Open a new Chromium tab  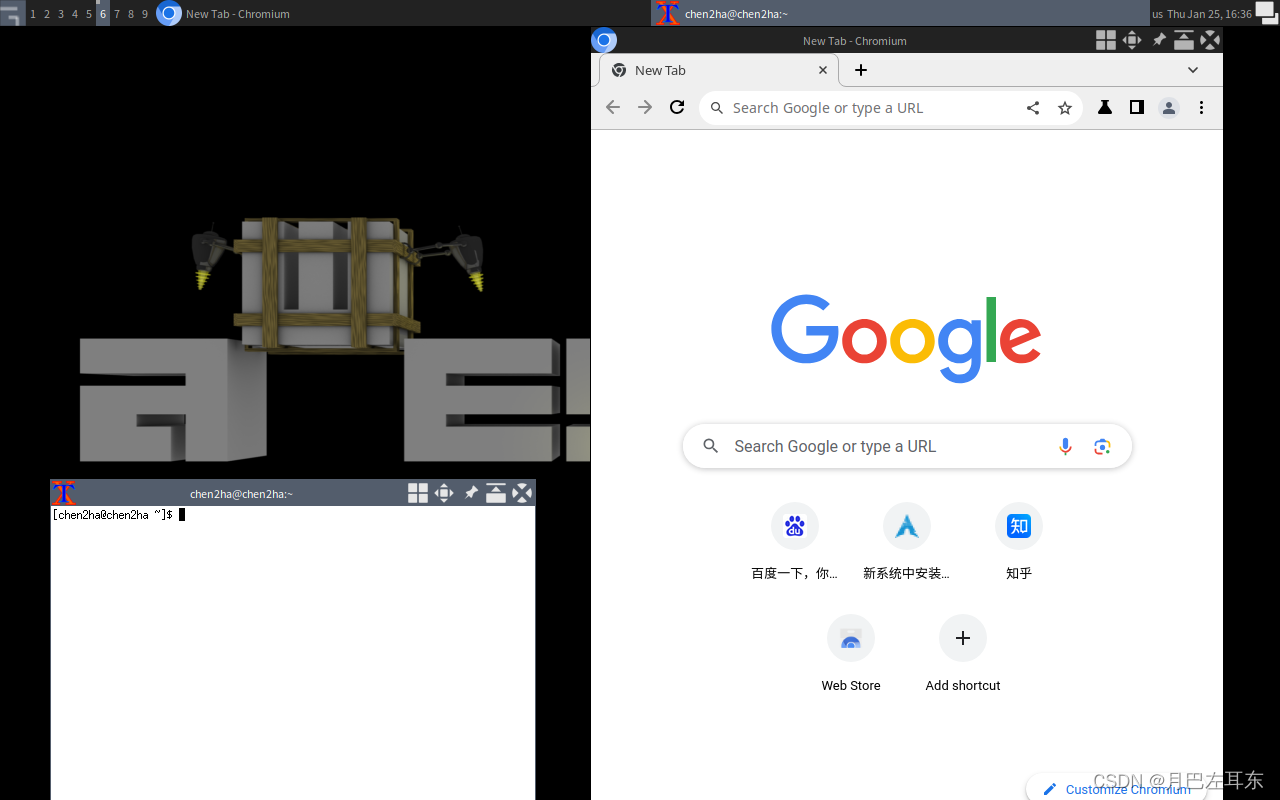point(861,70)
